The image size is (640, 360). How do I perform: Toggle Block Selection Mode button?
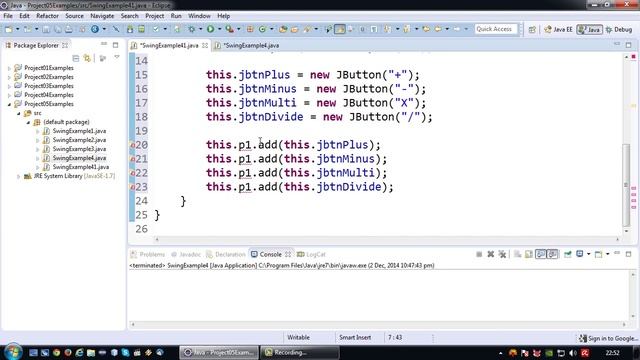[362, 29]
